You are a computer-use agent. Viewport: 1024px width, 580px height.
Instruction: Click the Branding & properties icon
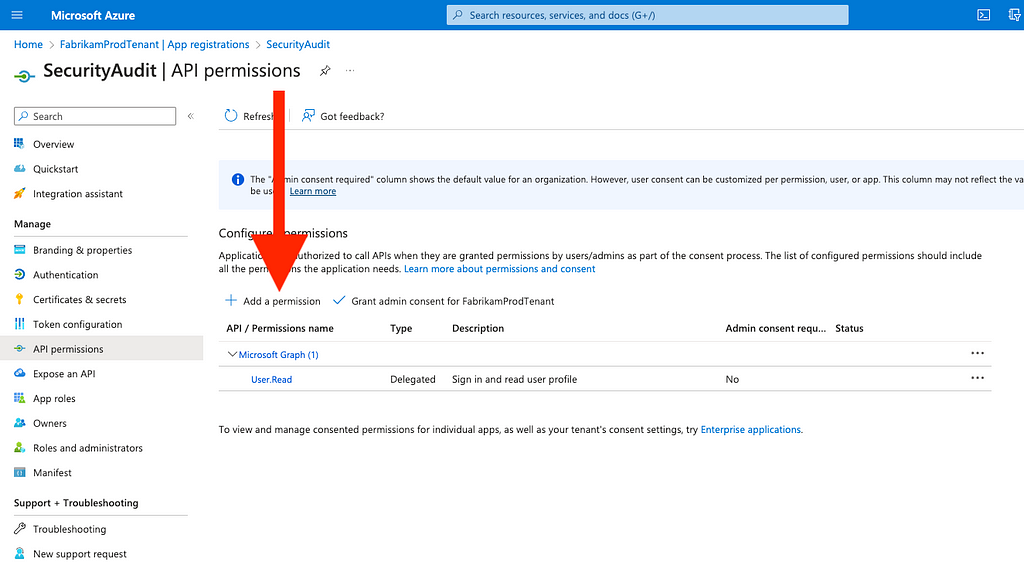pyautogui.click(x=19, y=250)
